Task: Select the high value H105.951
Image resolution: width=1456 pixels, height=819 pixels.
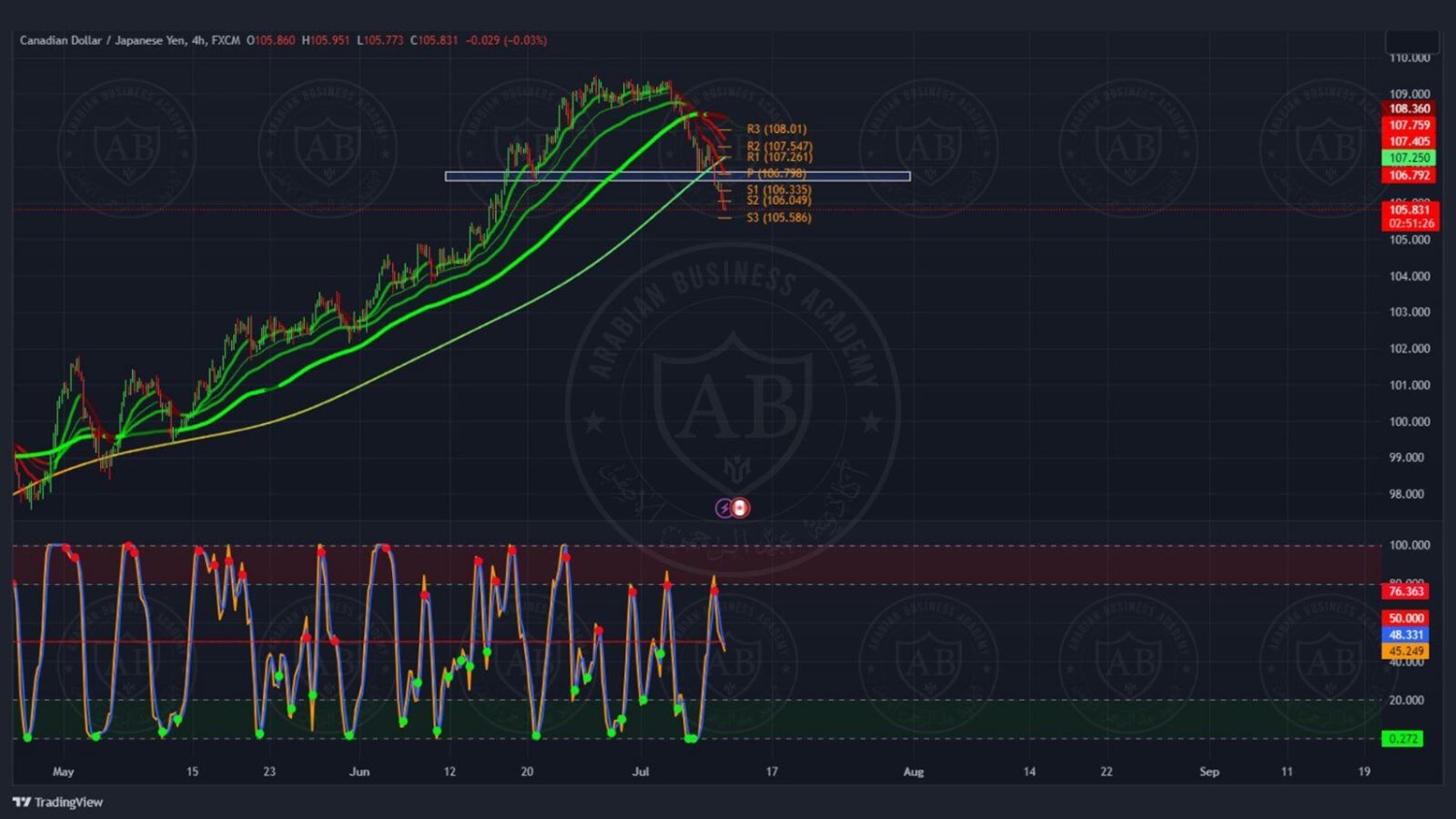Action: click(326, 41)
